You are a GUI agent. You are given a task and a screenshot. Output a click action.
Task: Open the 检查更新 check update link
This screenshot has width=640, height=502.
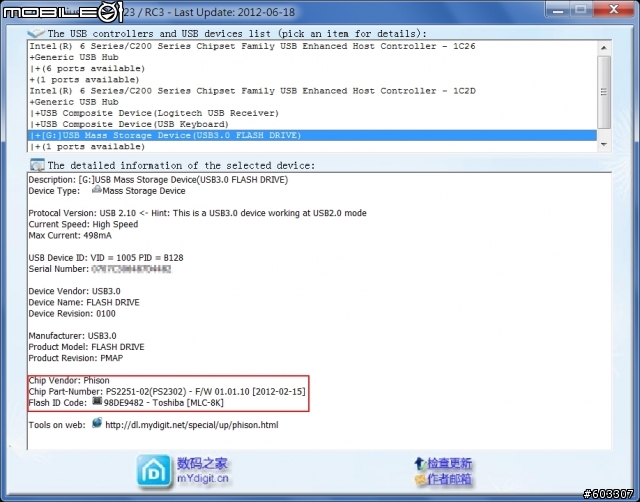pyautogui.click(x=449, y=464)
